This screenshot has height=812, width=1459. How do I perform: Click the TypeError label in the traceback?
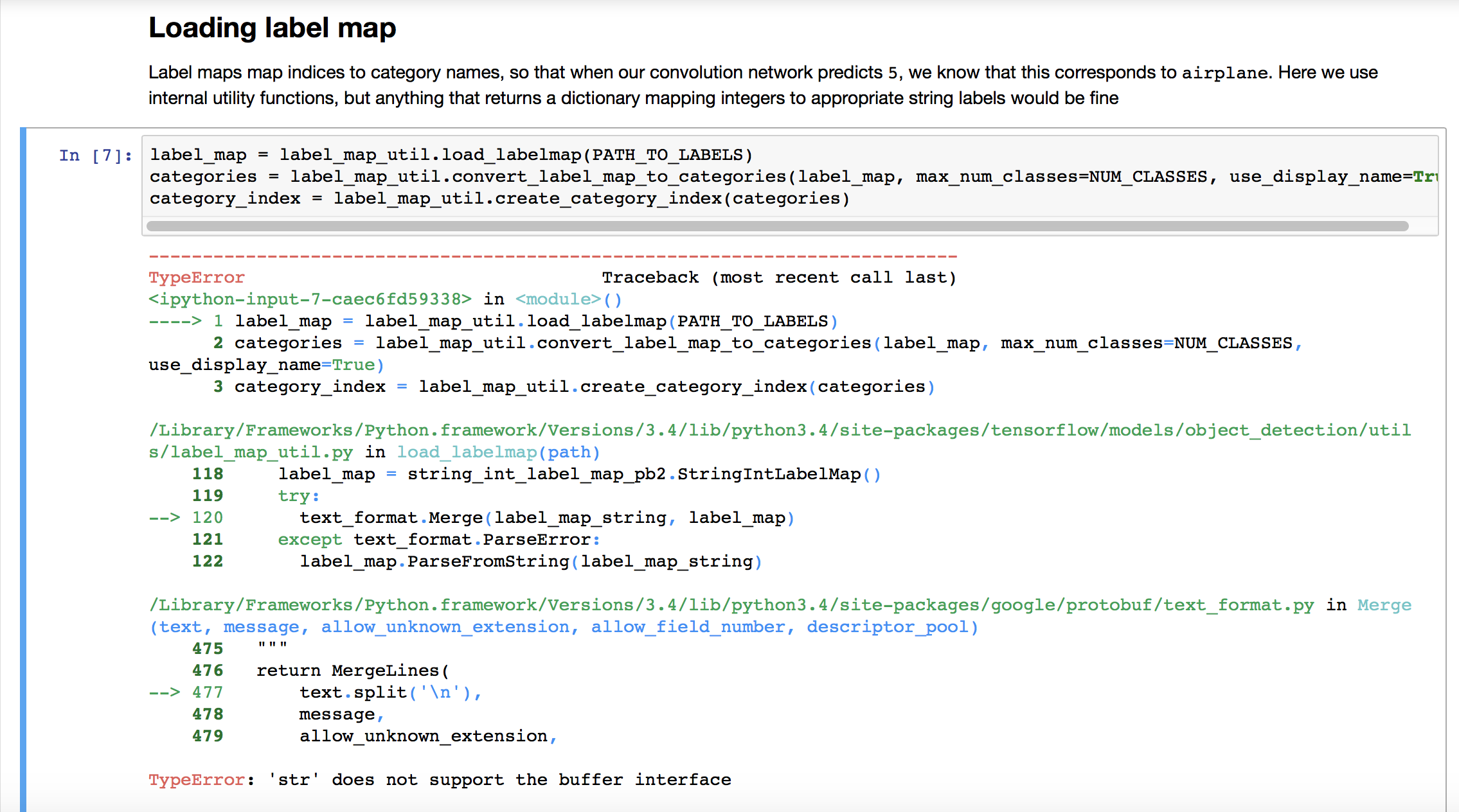195,277
